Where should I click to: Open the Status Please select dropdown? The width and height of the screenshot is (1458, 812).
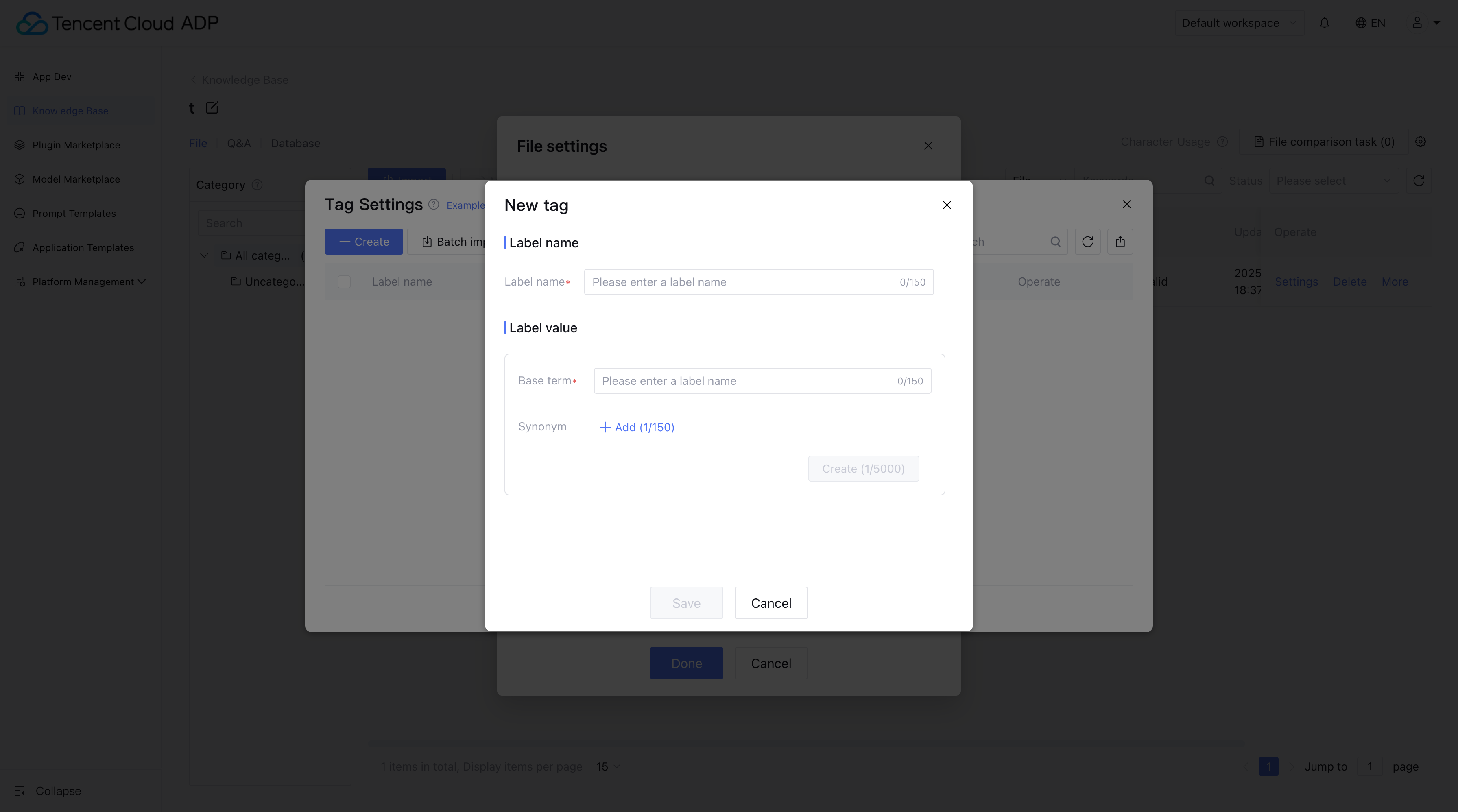coord(1334,181)
